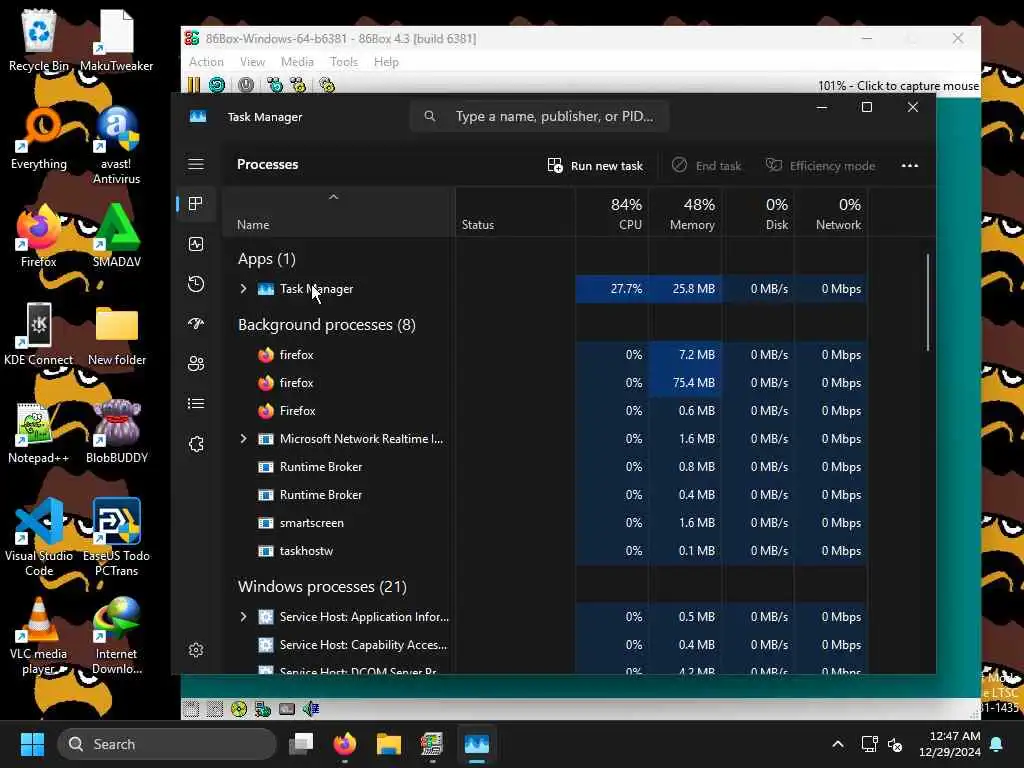Image resolution: width=1024 pixels, height=768 pixels.
Task: Select the Processes page icon in sidebar
Action: [x=195, y=204]
